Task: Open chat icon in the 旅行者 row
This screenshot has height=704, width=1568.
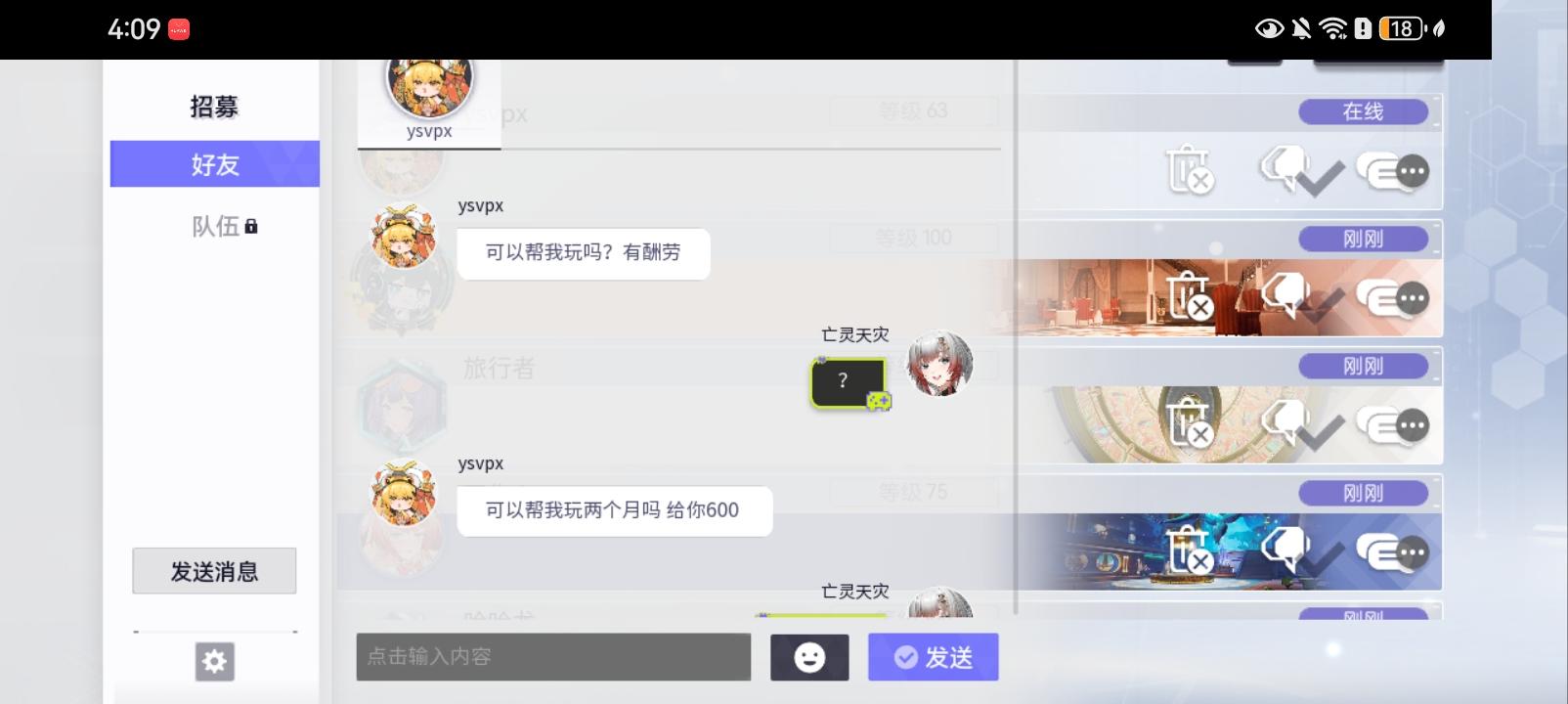Action: point(1393,424)
